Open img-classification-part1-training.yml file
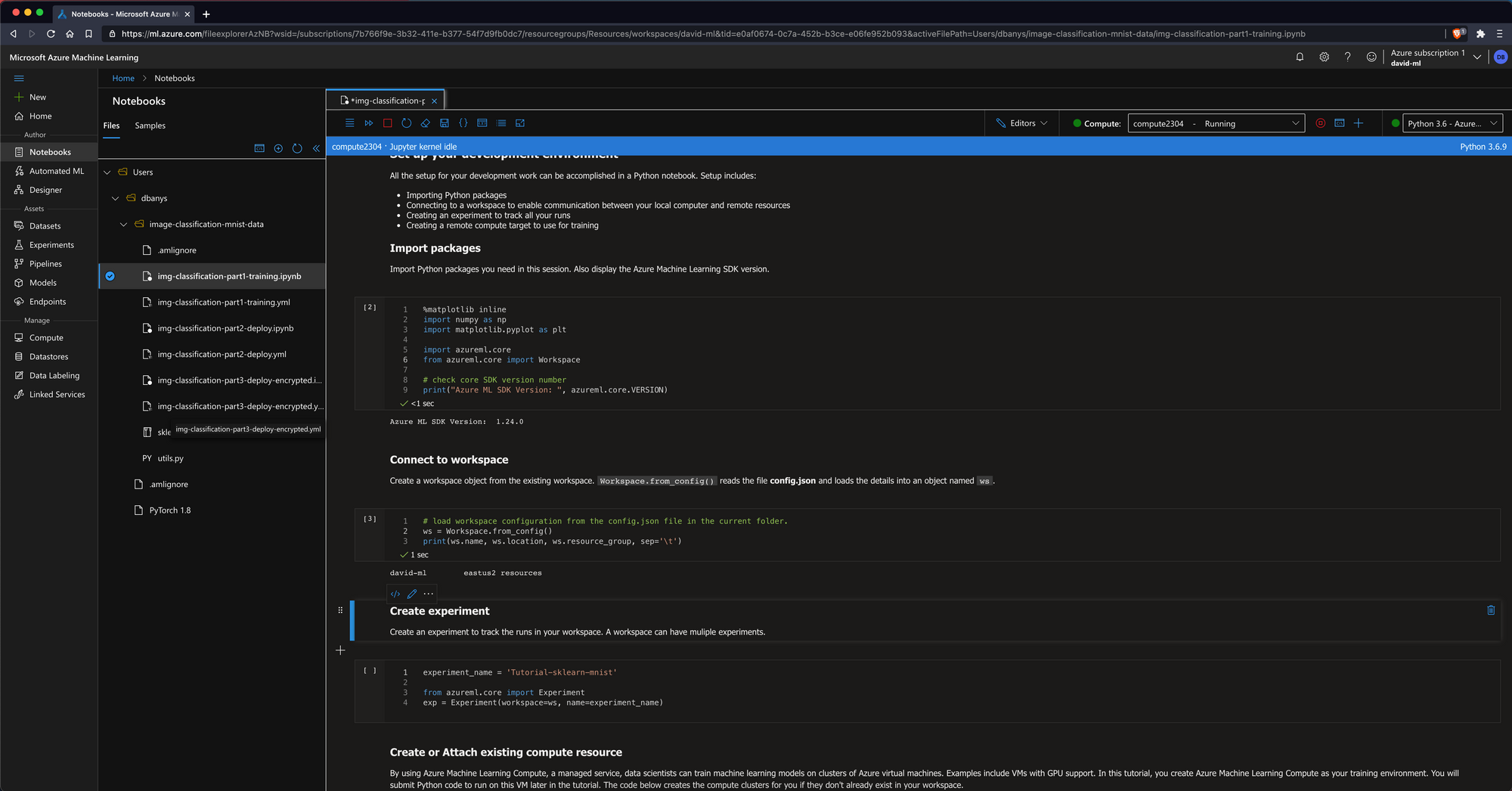 click(224, 302)
